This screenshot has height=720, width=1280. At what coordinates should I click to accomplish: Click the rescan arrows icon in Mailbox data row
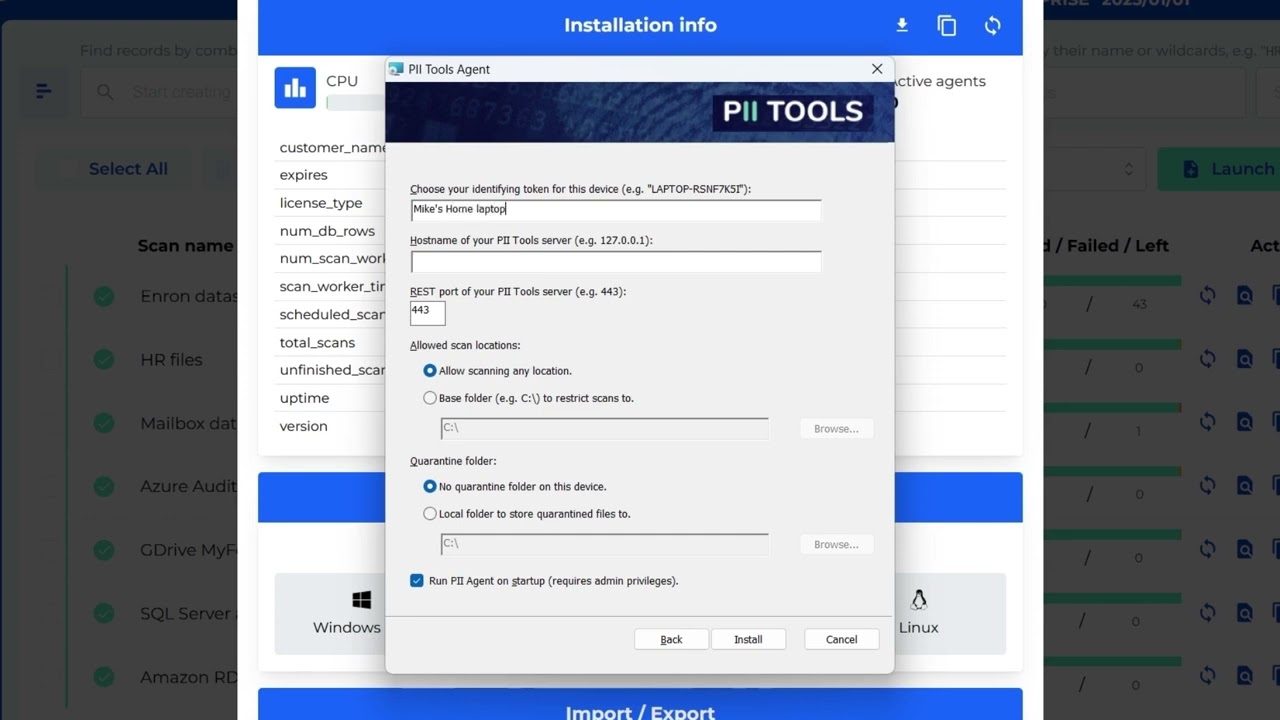coord(1207,423)
